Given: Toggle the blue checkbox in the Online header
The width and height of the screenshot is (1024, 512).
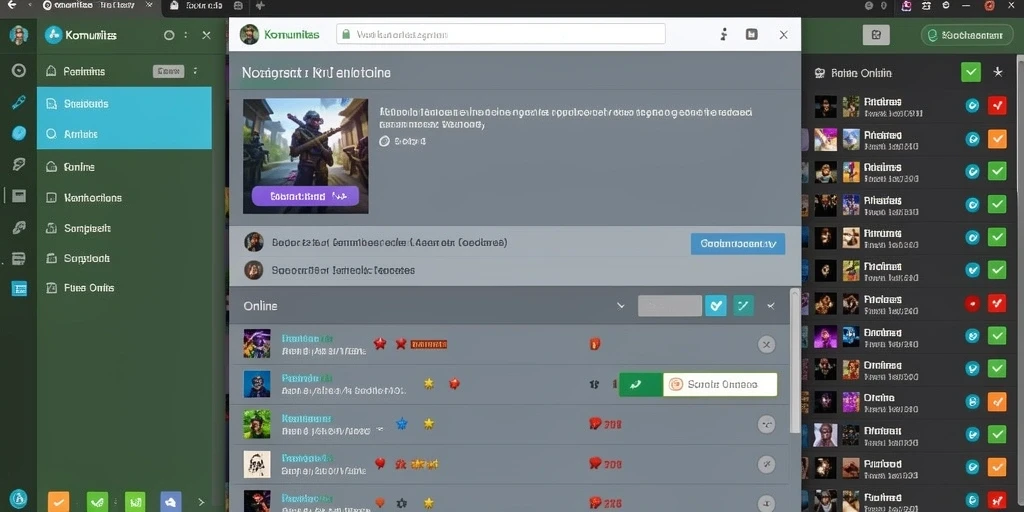Looking at the screenshot, I should pyautogui.click(x=716, y=306).
